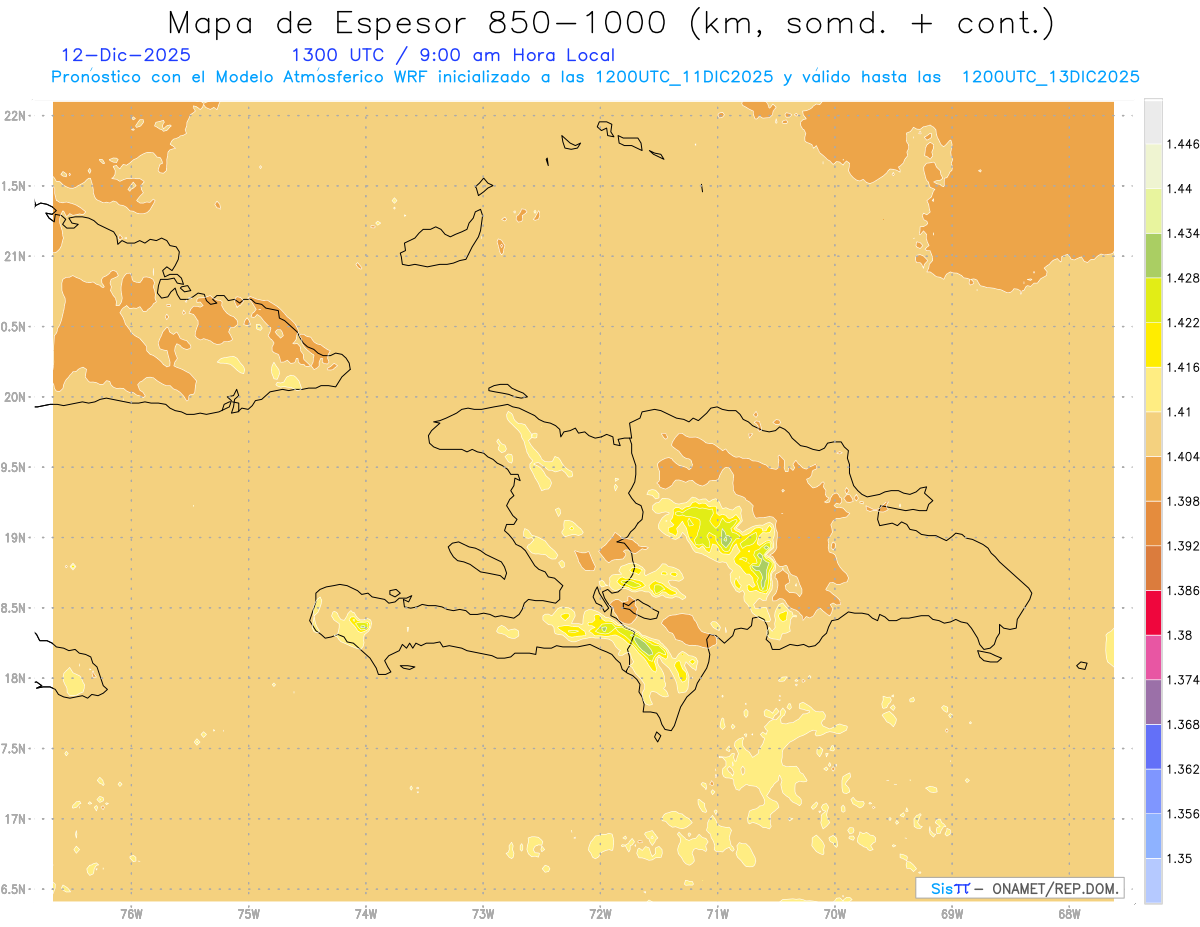Click the pink swatch between 1.374 and 1.38

[x=1153, y=657]
